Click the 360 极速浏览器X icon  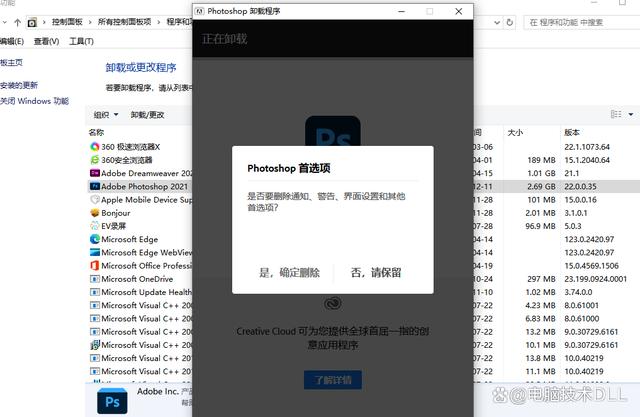[95, 146]
